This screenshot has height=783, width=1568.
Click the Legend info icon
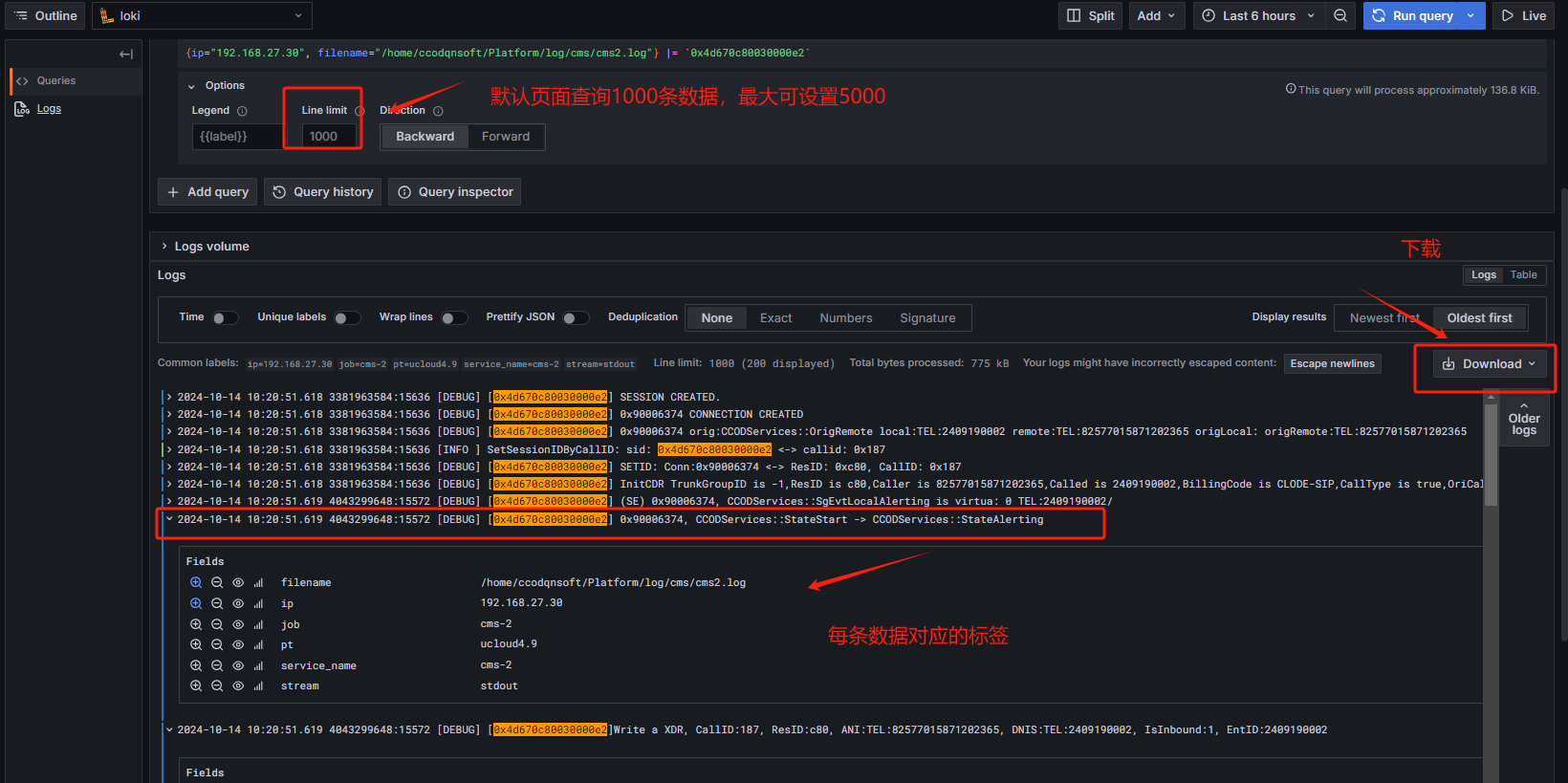pos(242,111)
